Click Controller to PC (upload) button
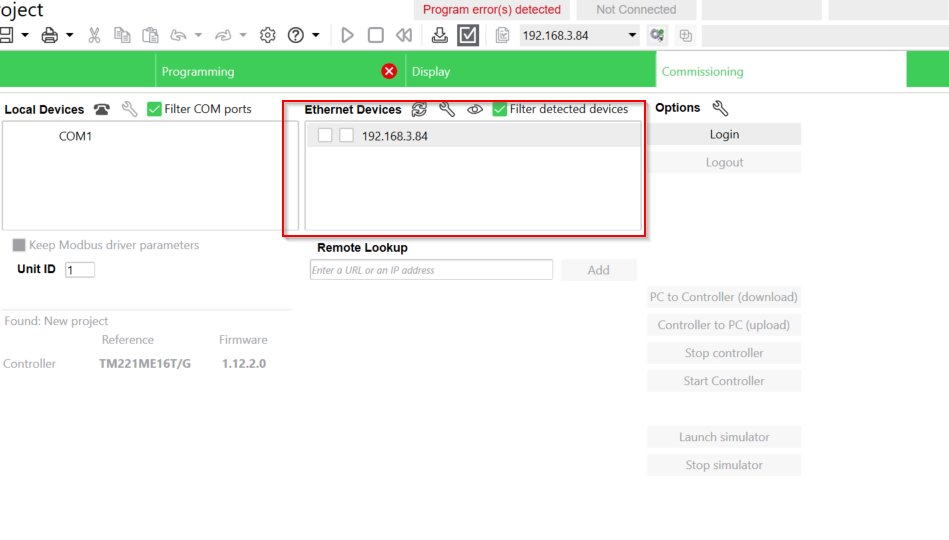 [x=724, y=325]
